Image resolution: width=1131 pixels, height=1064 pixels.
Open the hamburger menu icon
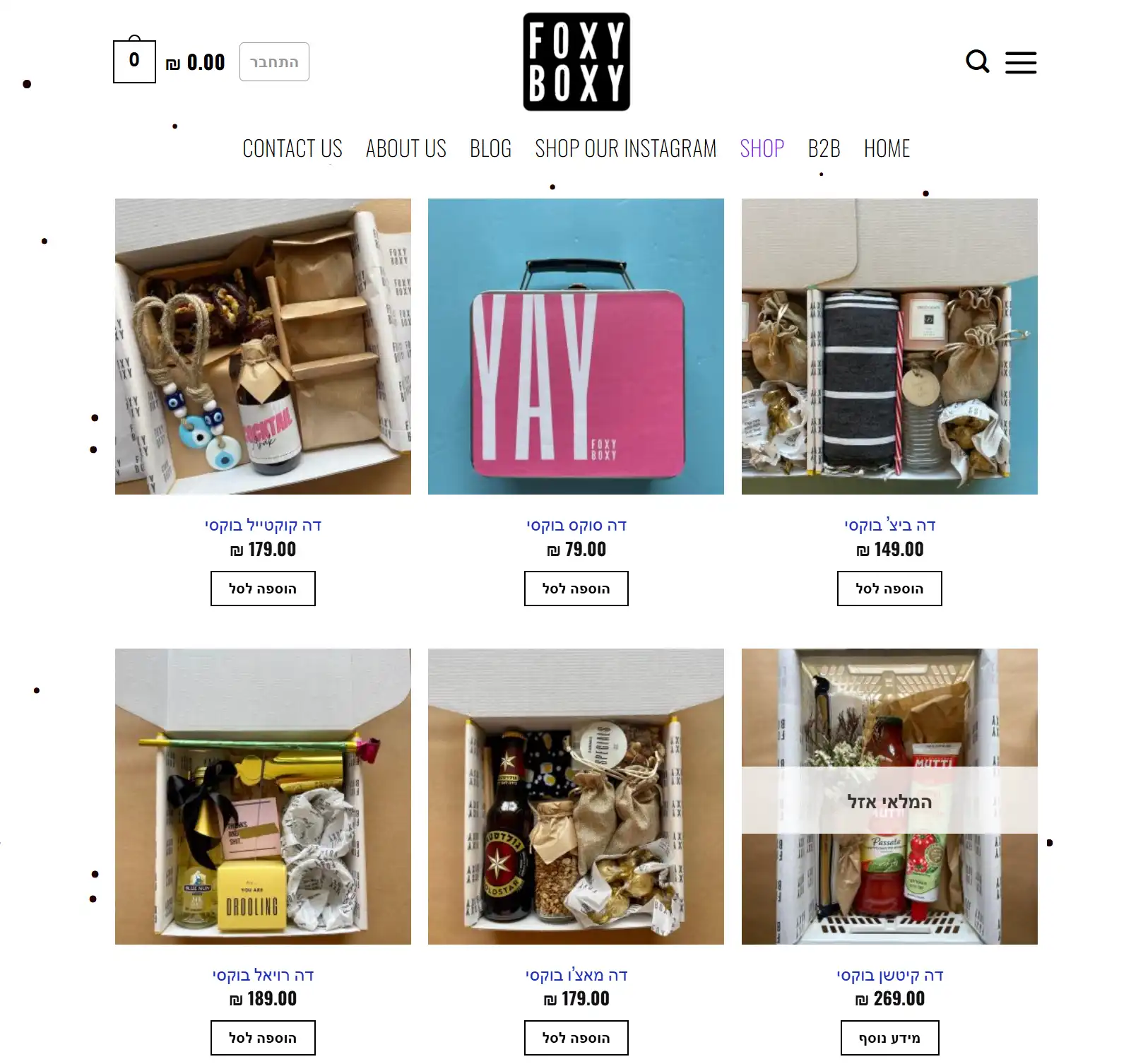coord(1020,62)
